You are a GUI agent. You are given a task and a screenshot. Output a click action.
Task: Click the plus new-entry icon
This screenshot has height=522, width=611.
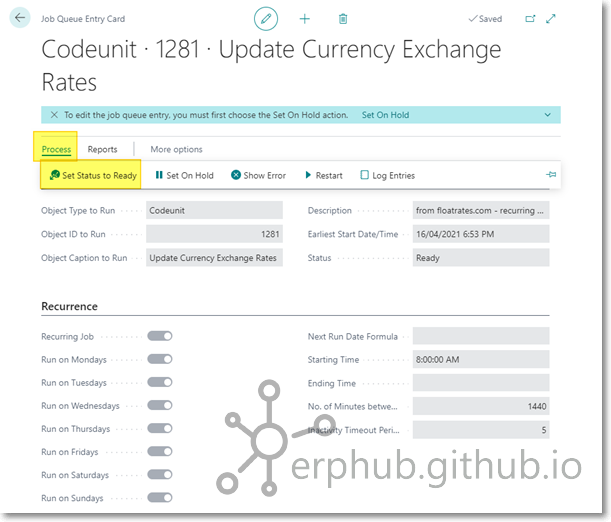click(x=305, y=18)
